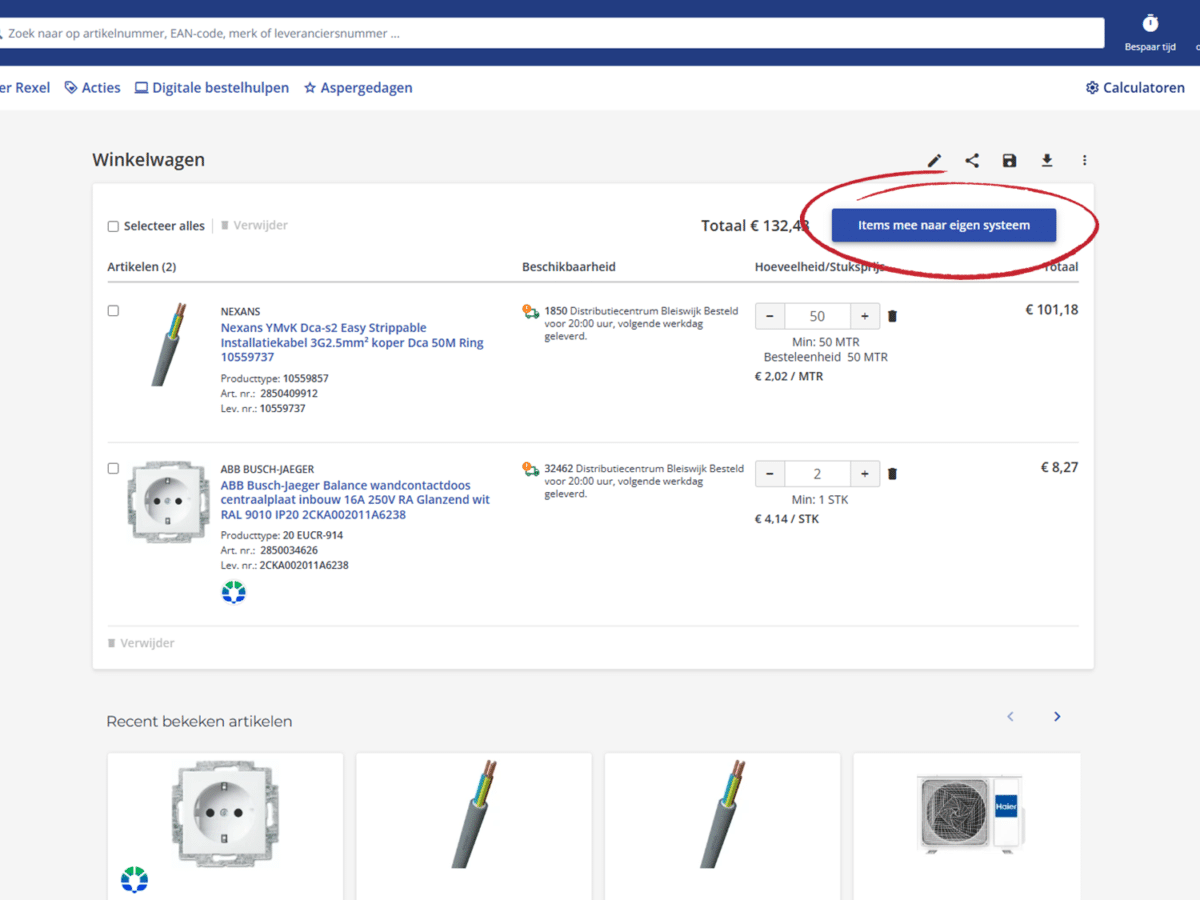Tick the ABB Busch-Jaeger item checkbox
The width and height of the screenshot is (1200, 900).
coord(113,468)
